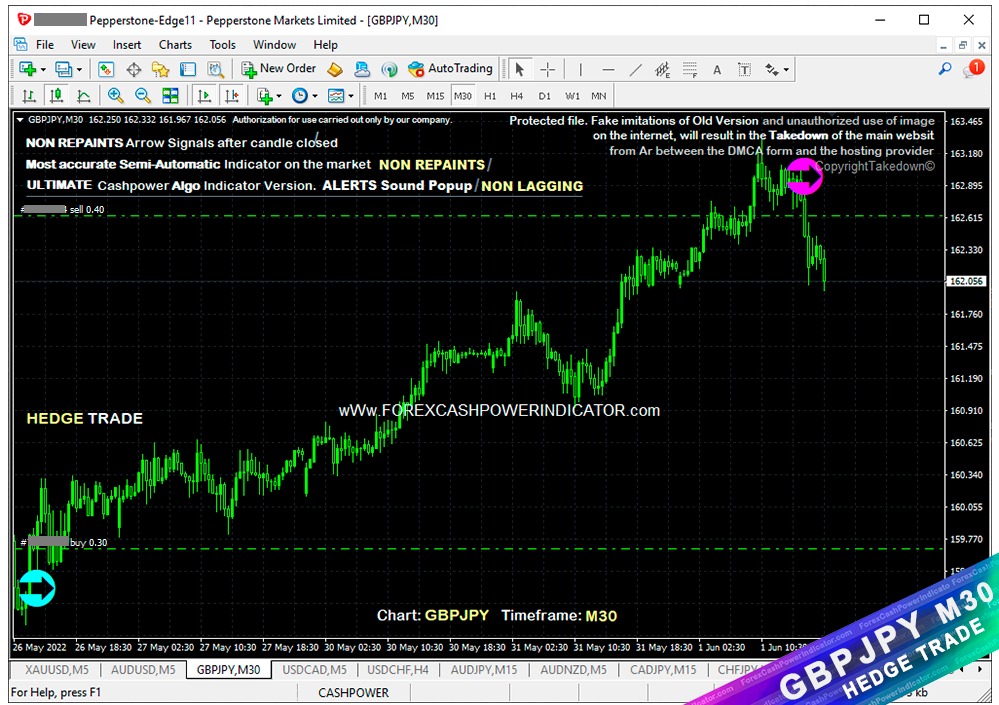Image resolution: width=999 pixels, height=705 pixels.
Task: Click the Signals broadcast icon
Action: point(389,69)
